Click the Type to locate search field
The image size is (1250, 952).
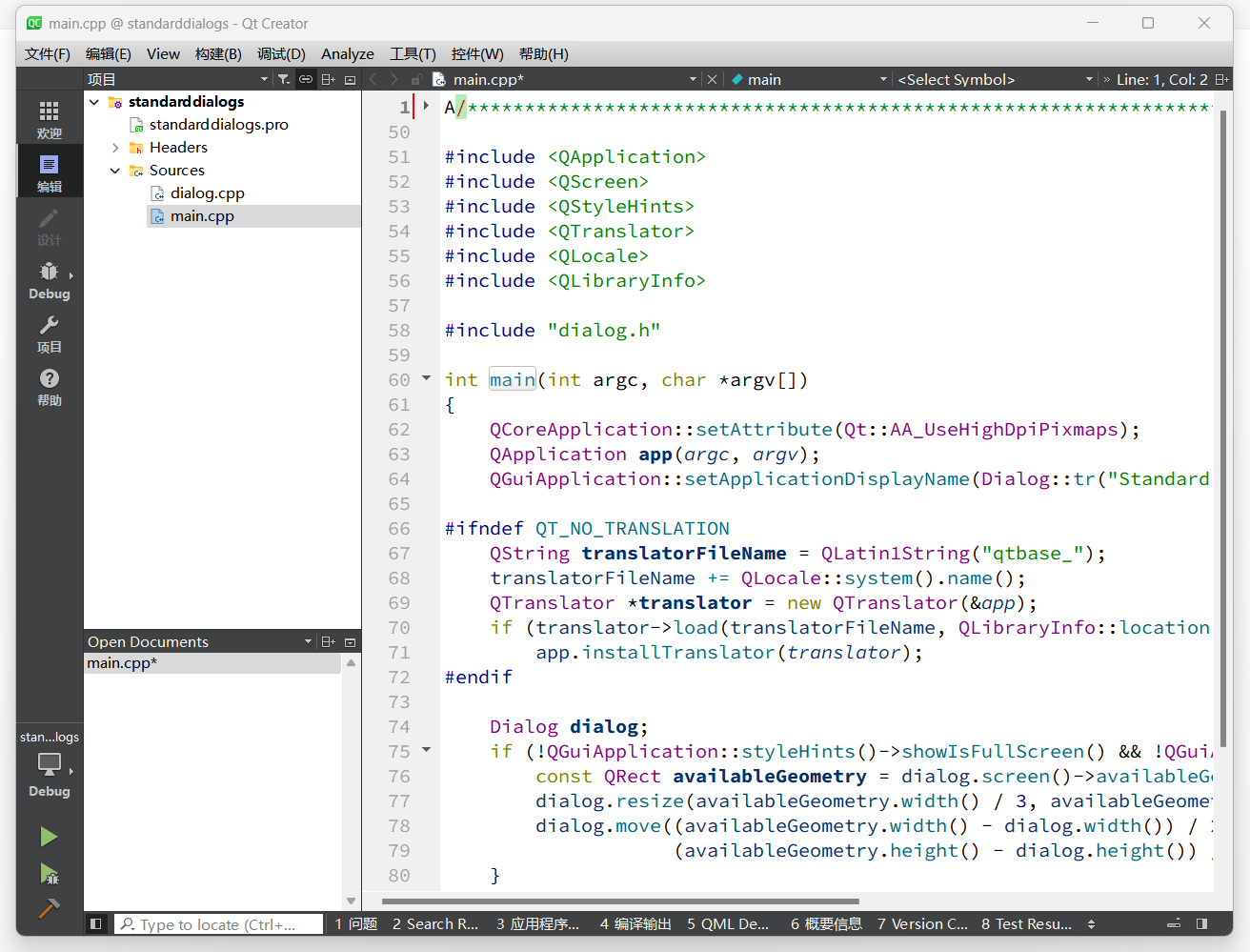pyautogui.click(x=217, y=924)
